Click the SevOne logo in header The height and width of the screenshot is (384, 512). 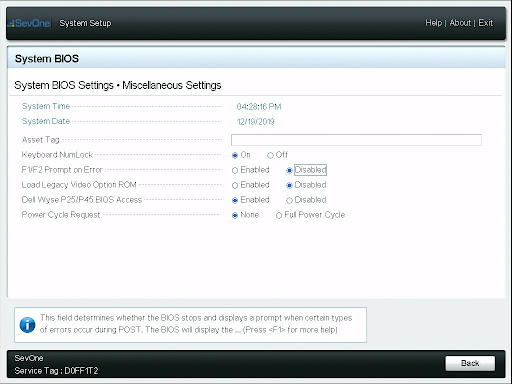(29, 23)
